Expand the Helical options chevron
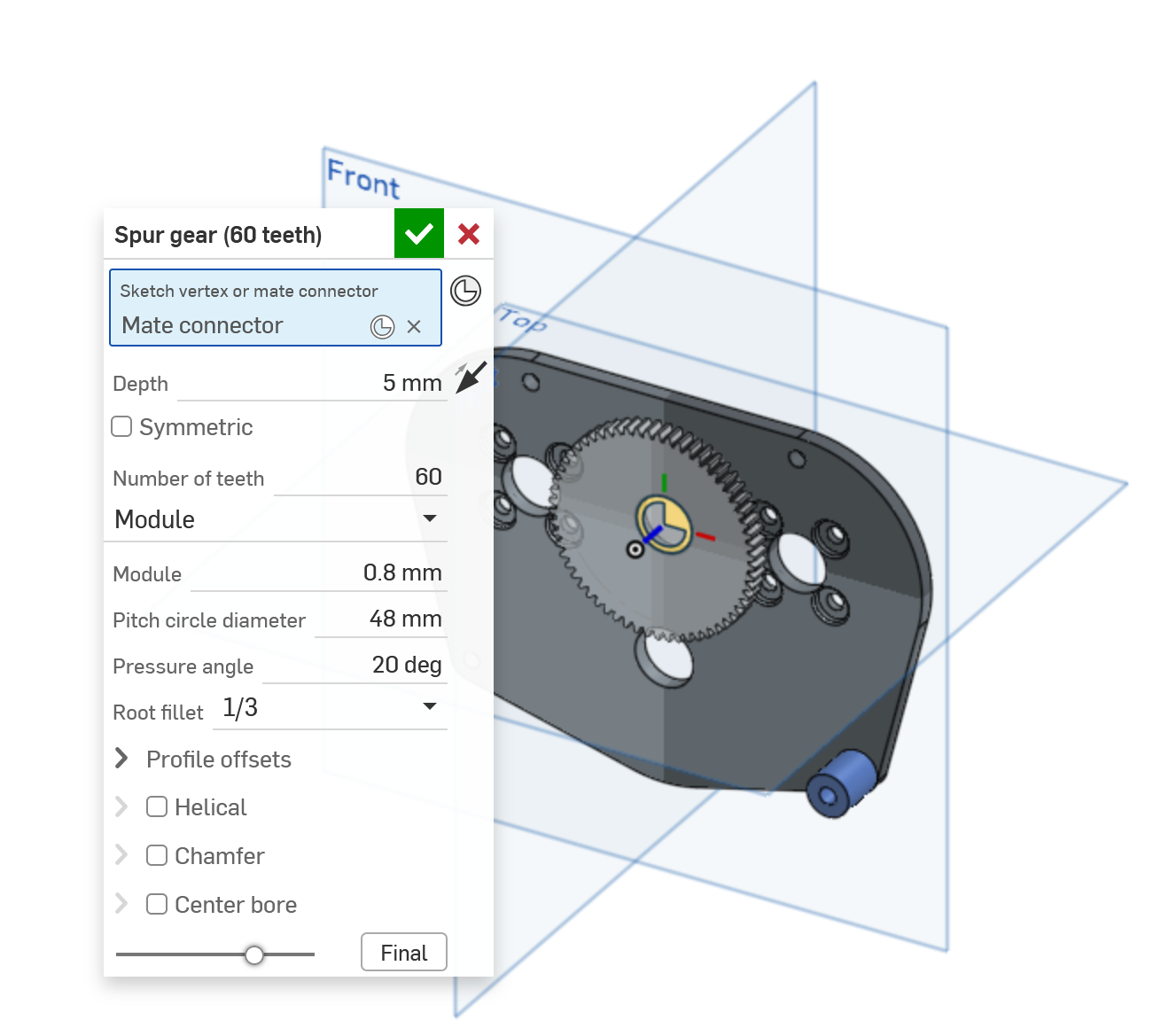The width and height of the screenshot is (1169, 1036). [x=122, y=806]
